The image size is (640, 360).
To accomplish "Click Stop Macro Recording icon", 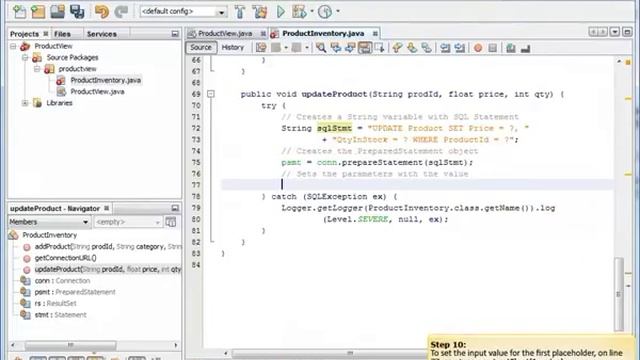I will click(x=493, y=48).
